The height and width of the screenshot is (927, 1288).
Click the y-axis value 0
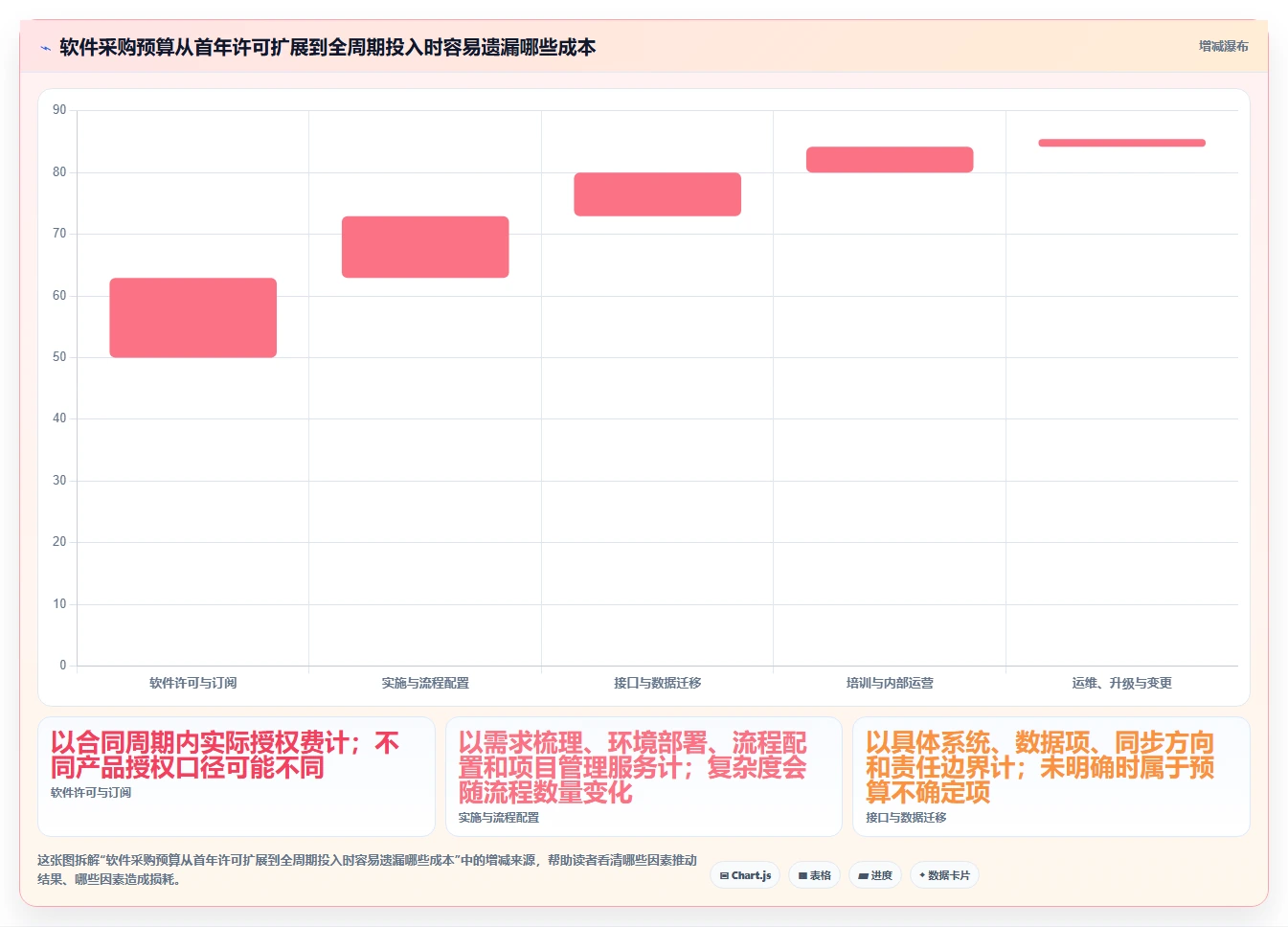63,666
